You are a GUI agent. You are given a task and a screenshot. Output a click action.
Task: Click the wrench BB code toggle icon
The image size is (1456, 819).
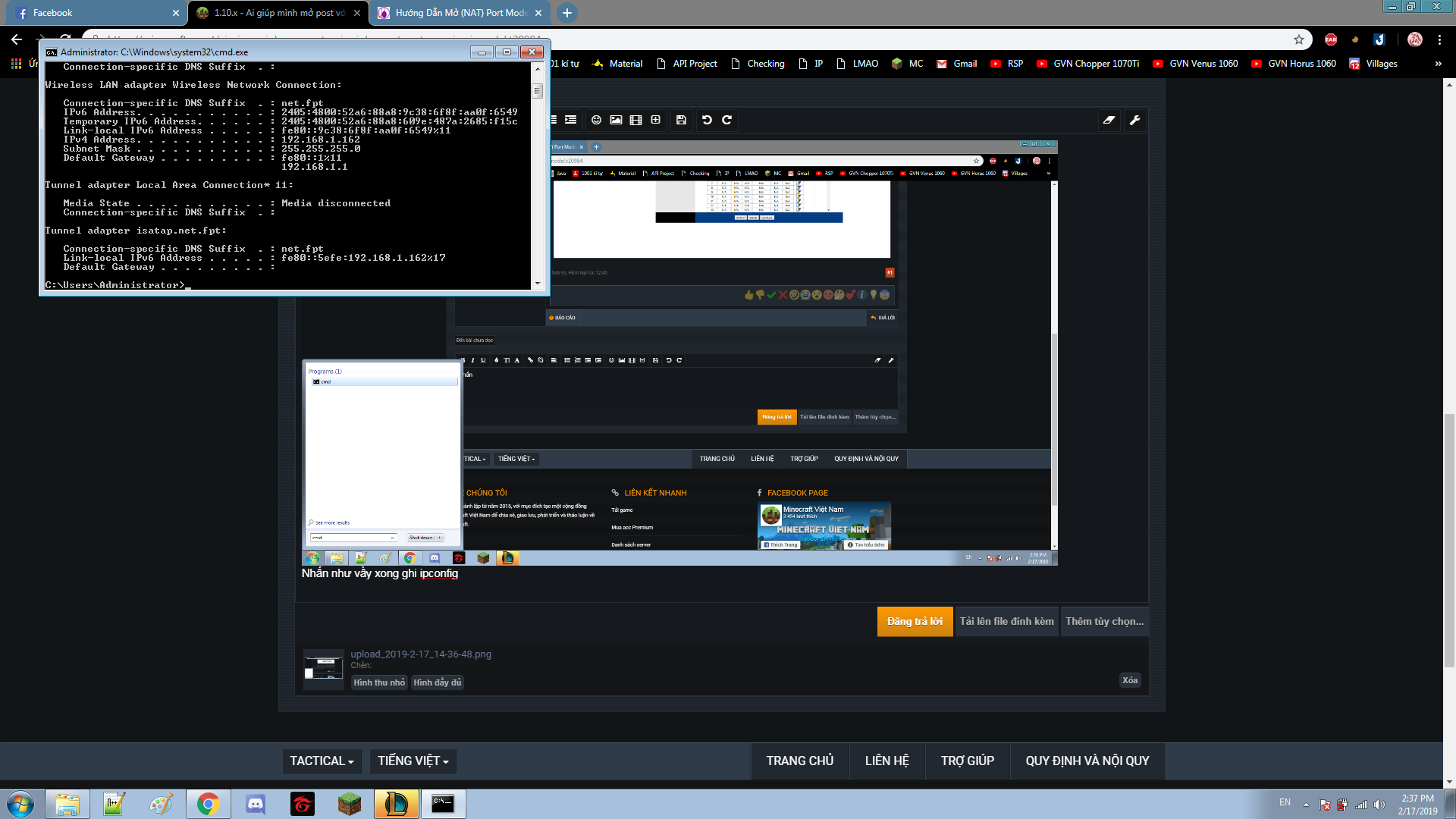click(x=1134, y=120)
